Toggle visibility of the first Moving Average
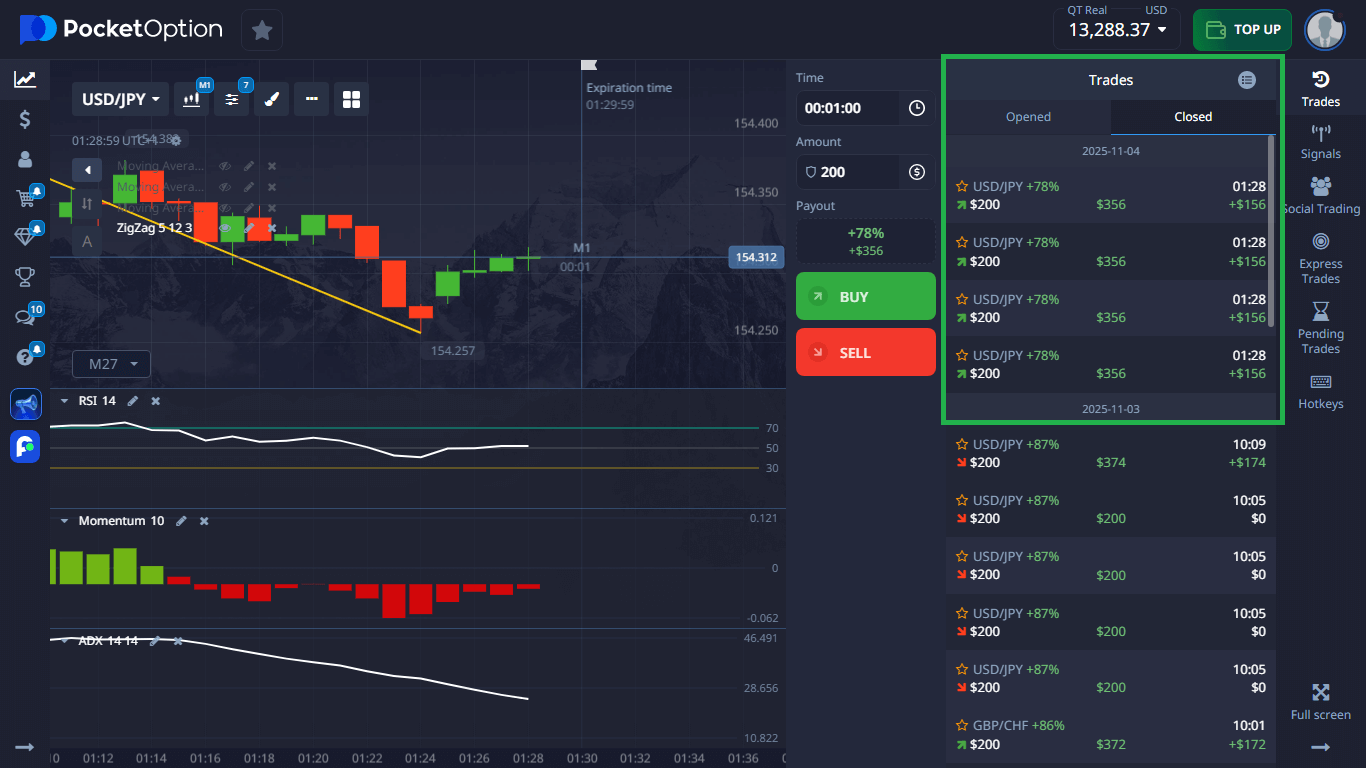This screenshot has height=768, width=1366. click(x=225, y=166)
